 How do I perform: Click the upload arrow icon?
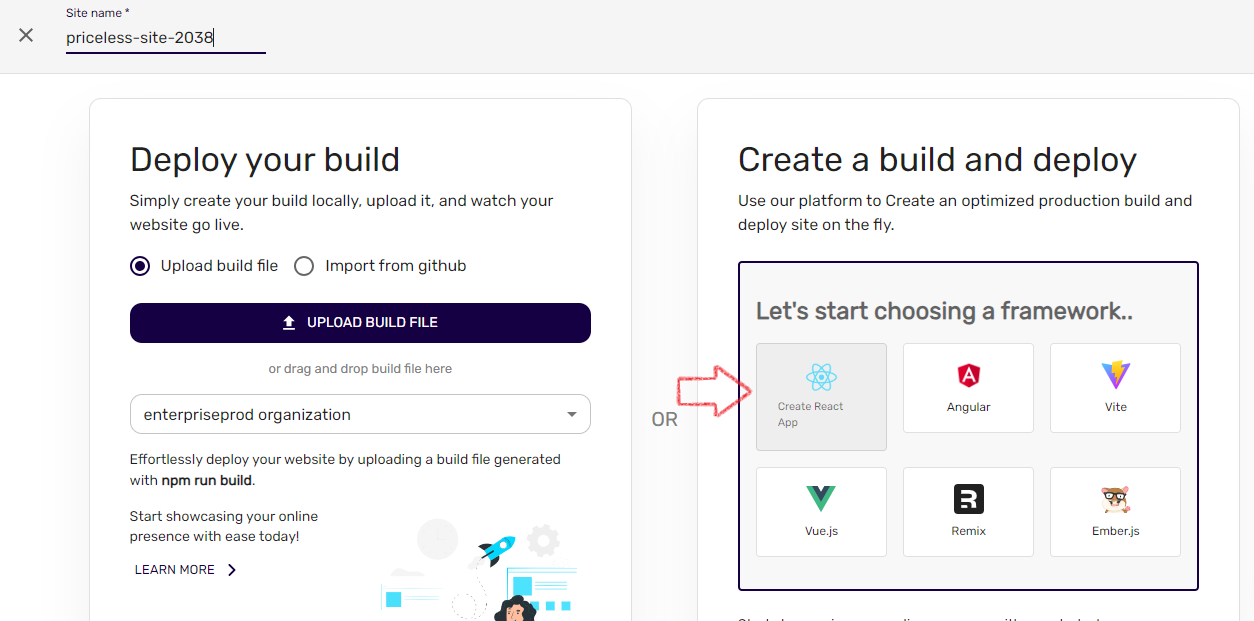click(289, 323)
